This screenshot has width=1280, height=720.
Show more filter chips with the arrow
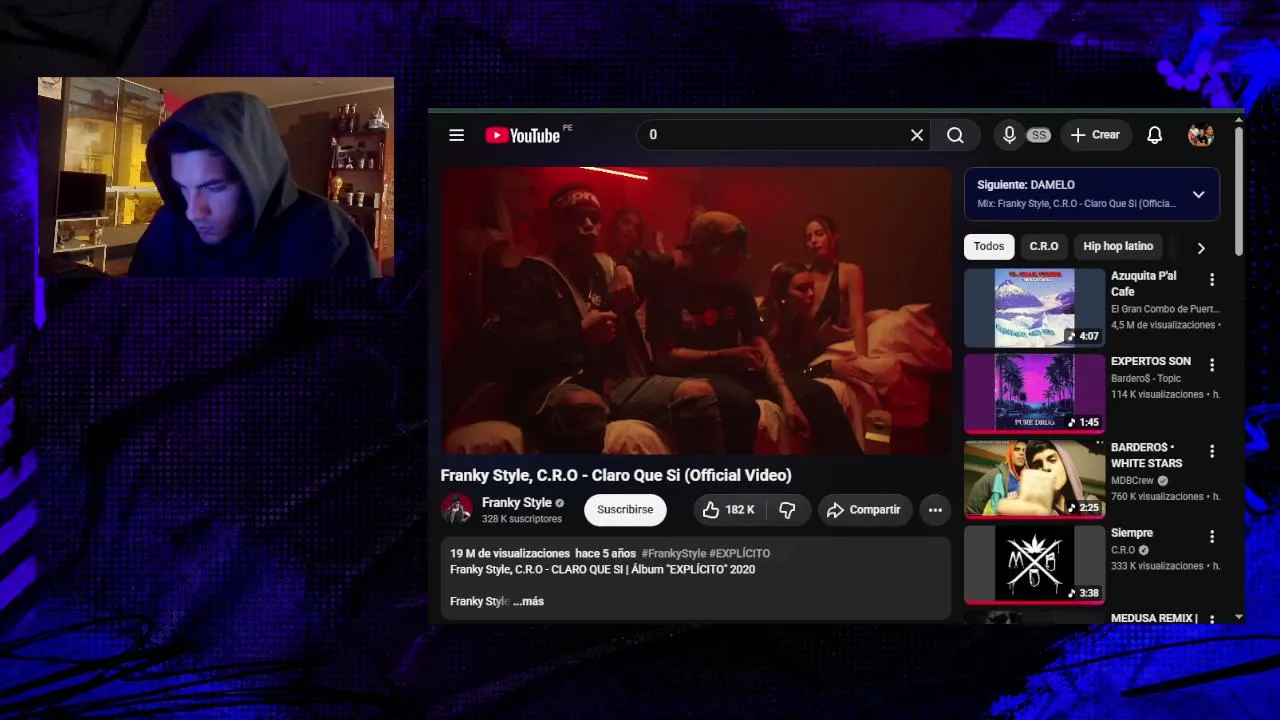1201,247
